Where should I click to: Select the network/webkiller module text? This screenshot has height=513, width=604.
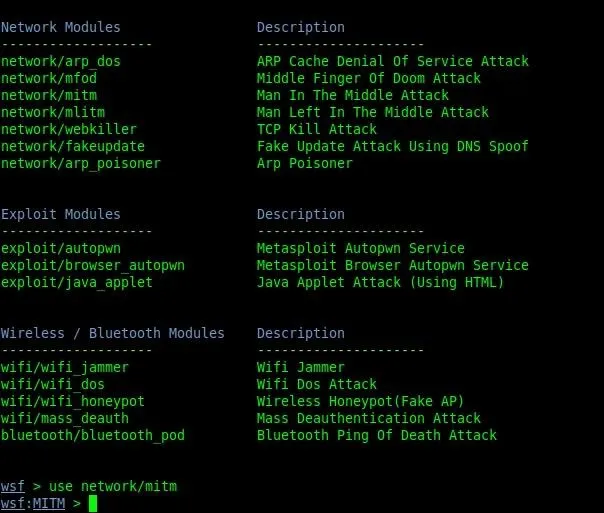click(x=68, y=130)
